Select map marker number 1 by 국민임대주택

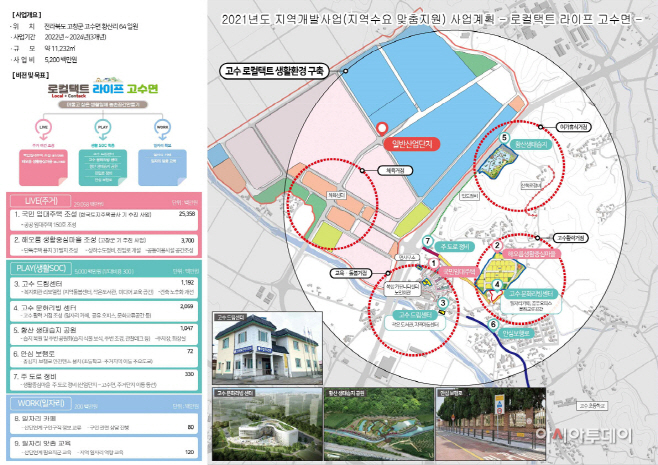(x=433, y=263)
